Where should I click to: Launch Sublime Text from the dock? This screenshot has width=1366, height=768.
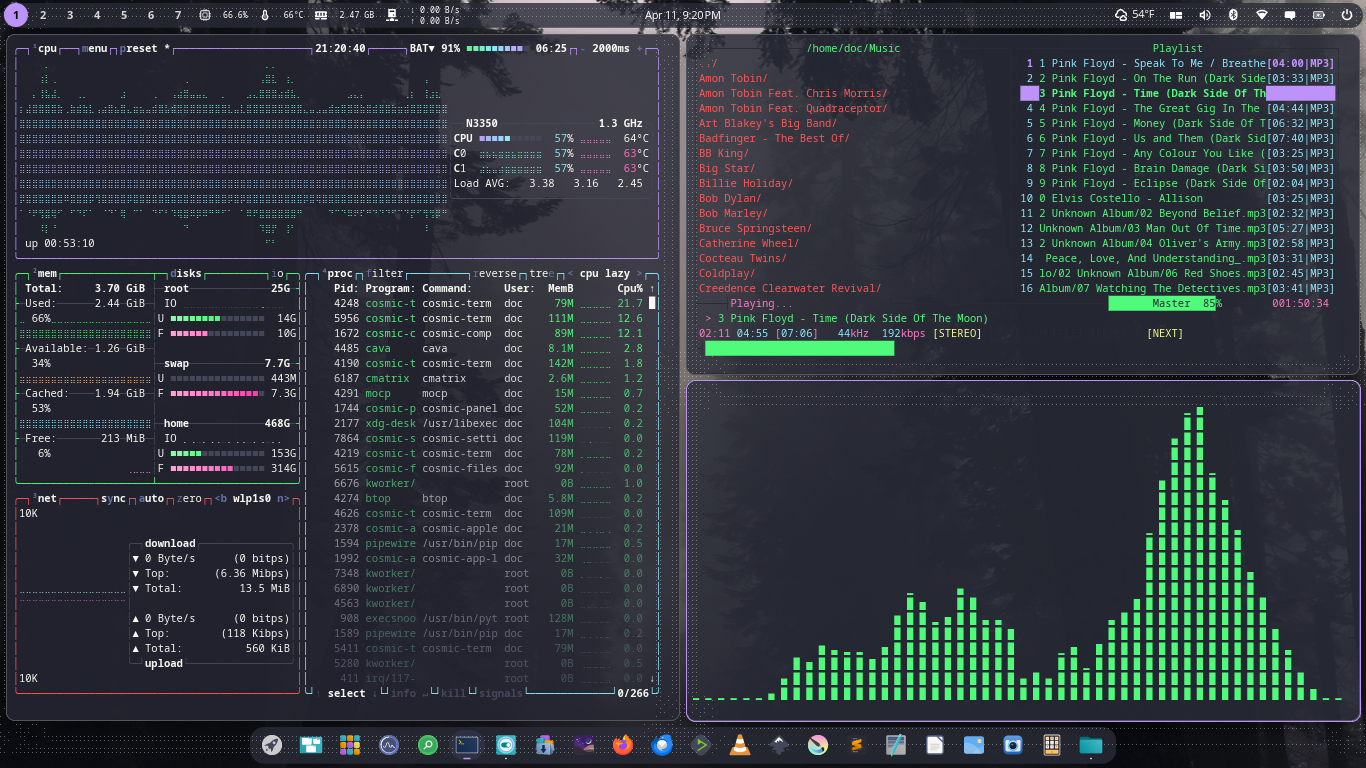[857, 745]
